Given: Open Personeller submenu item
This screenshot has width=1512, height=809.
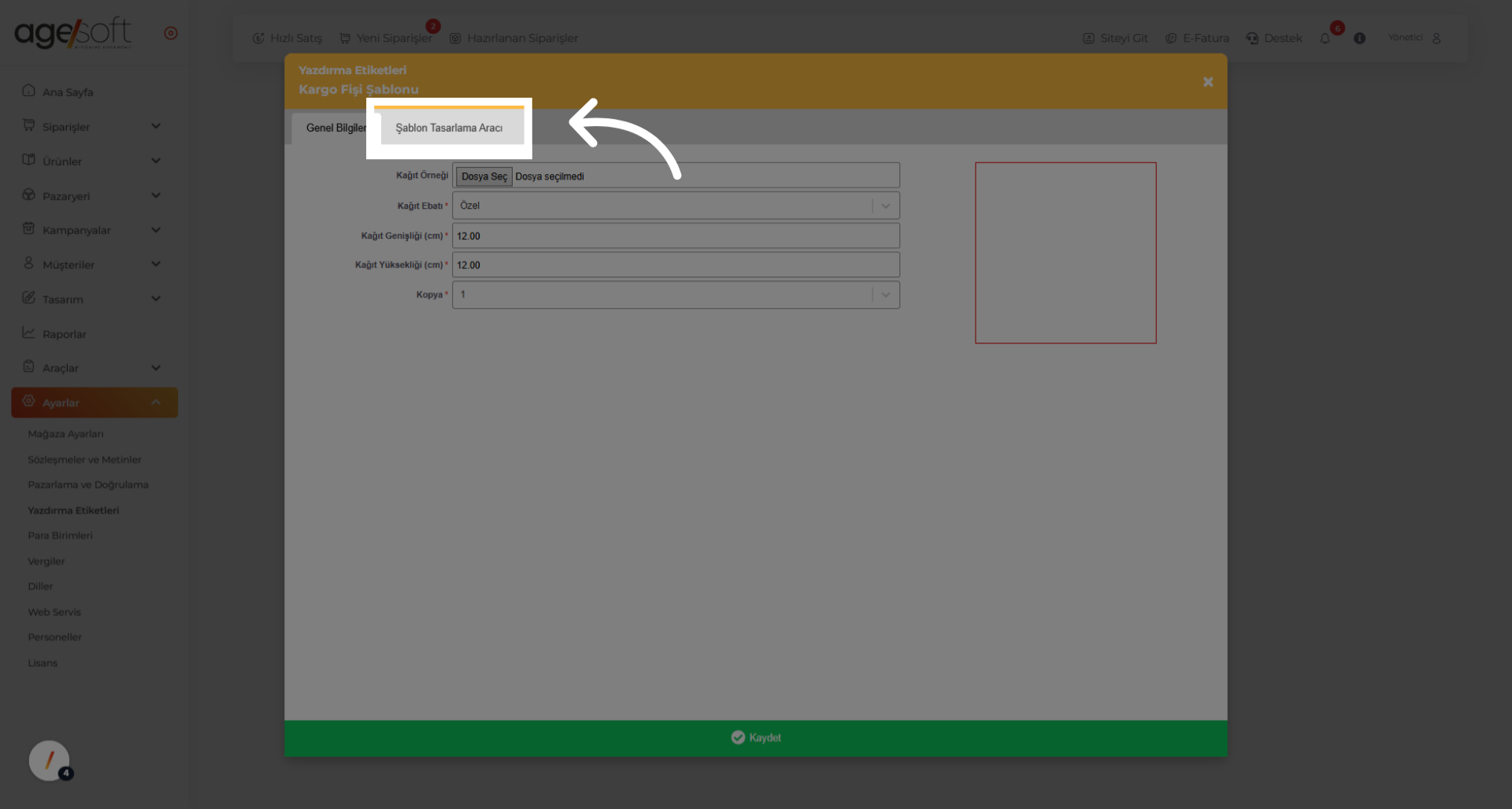Looking at the screenshot, I should click(55, 637).
